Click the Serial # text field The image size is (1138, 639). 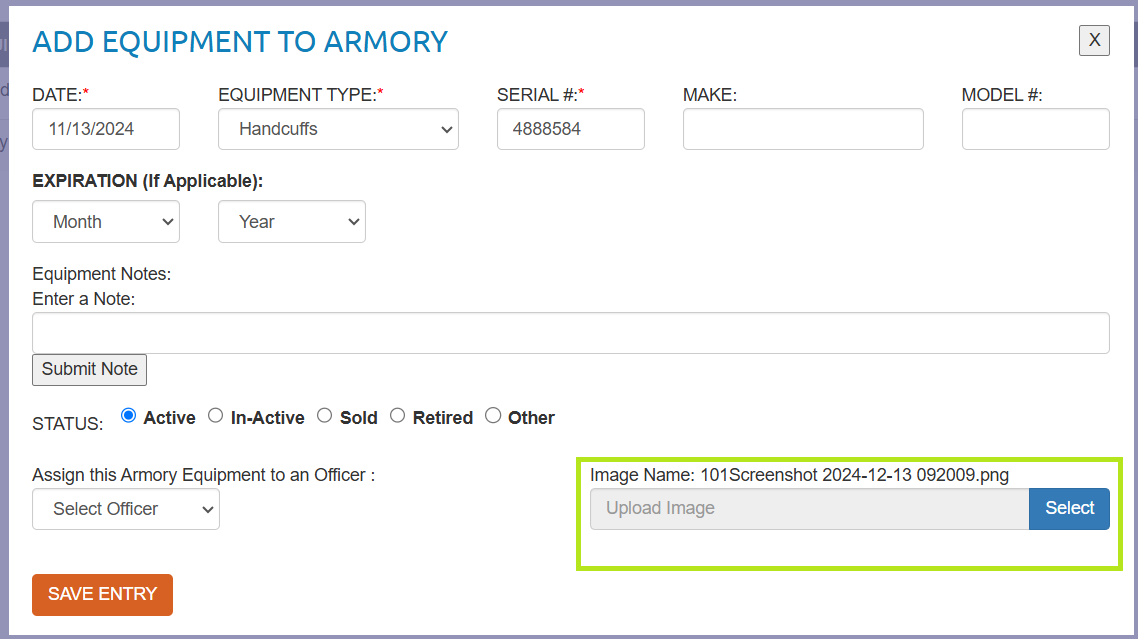pos(570,129)
